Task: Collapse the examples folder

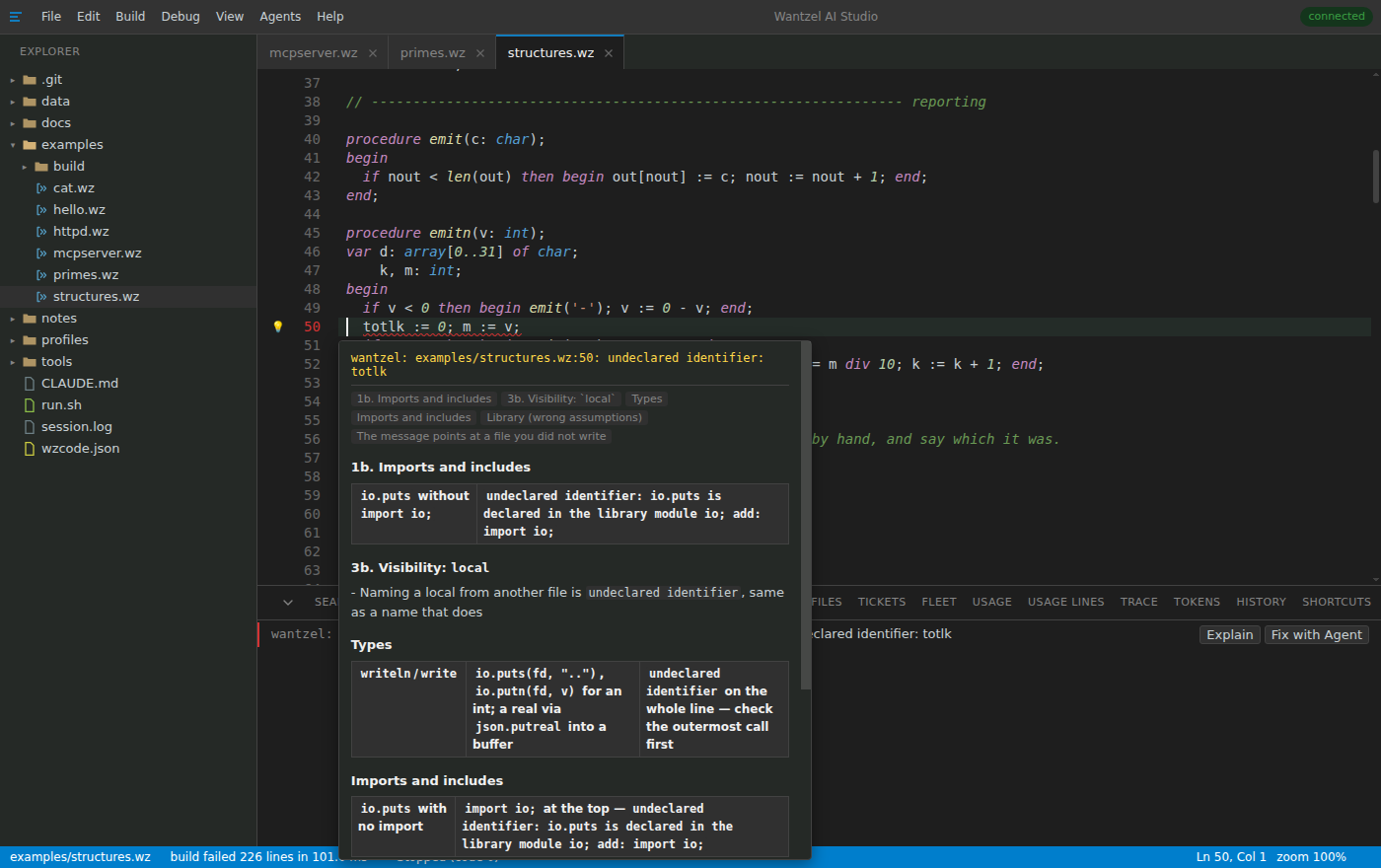Action: [13, 145]
